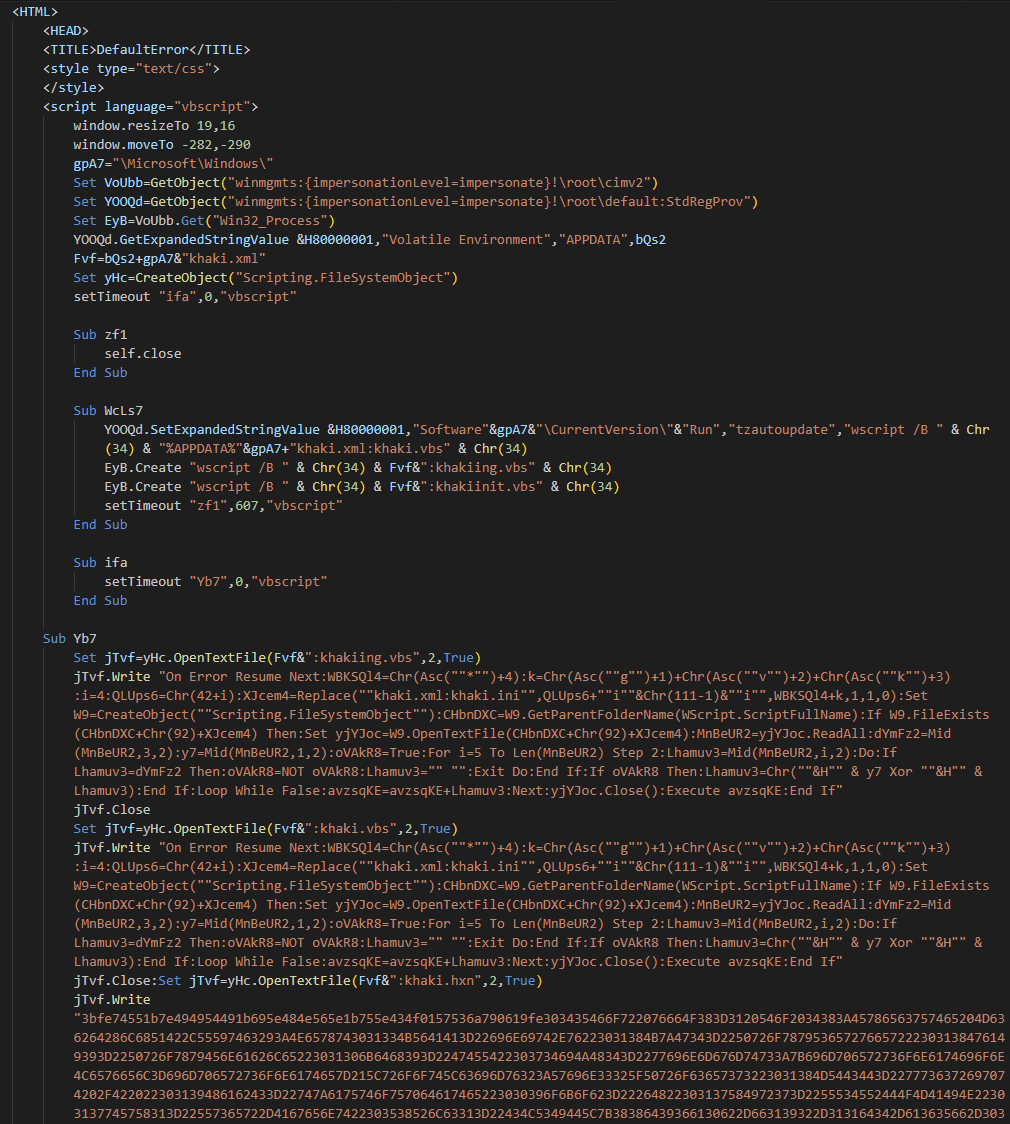Click the Sub Yb7 declaration
Screen dimensions: 1010x1124
point(70,639)
